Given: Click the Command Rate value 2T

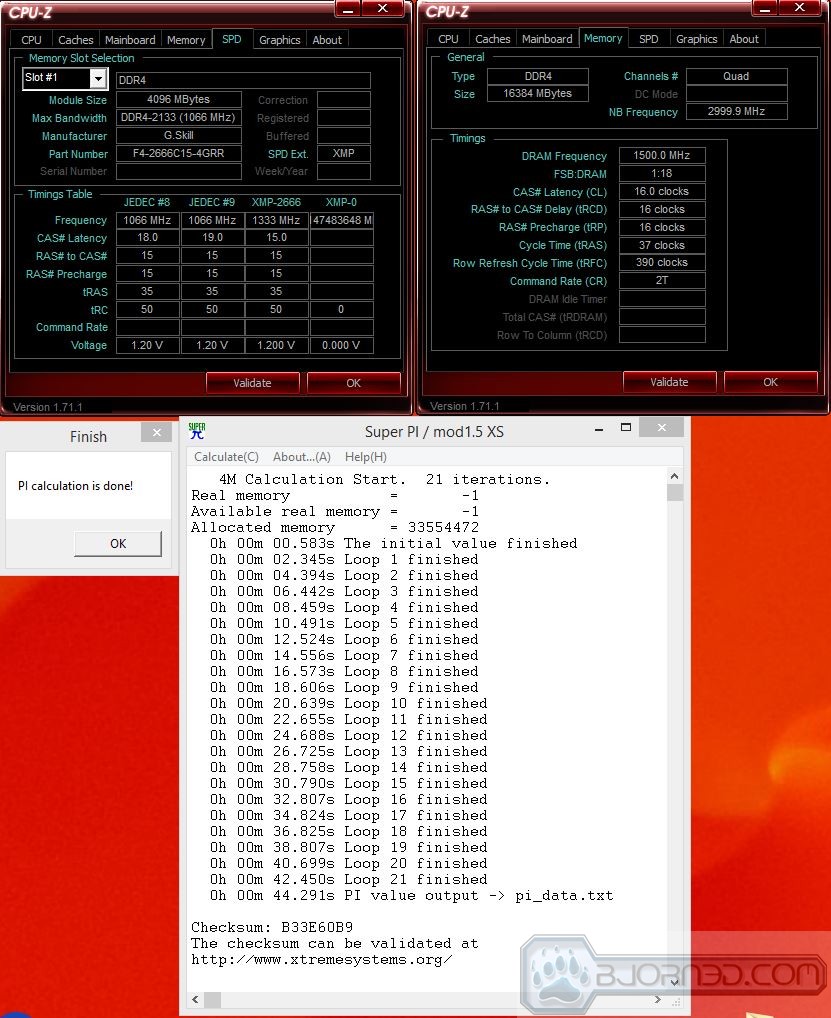Looking at the screenshot, I should pyautogui.click(x=662, y=280).
